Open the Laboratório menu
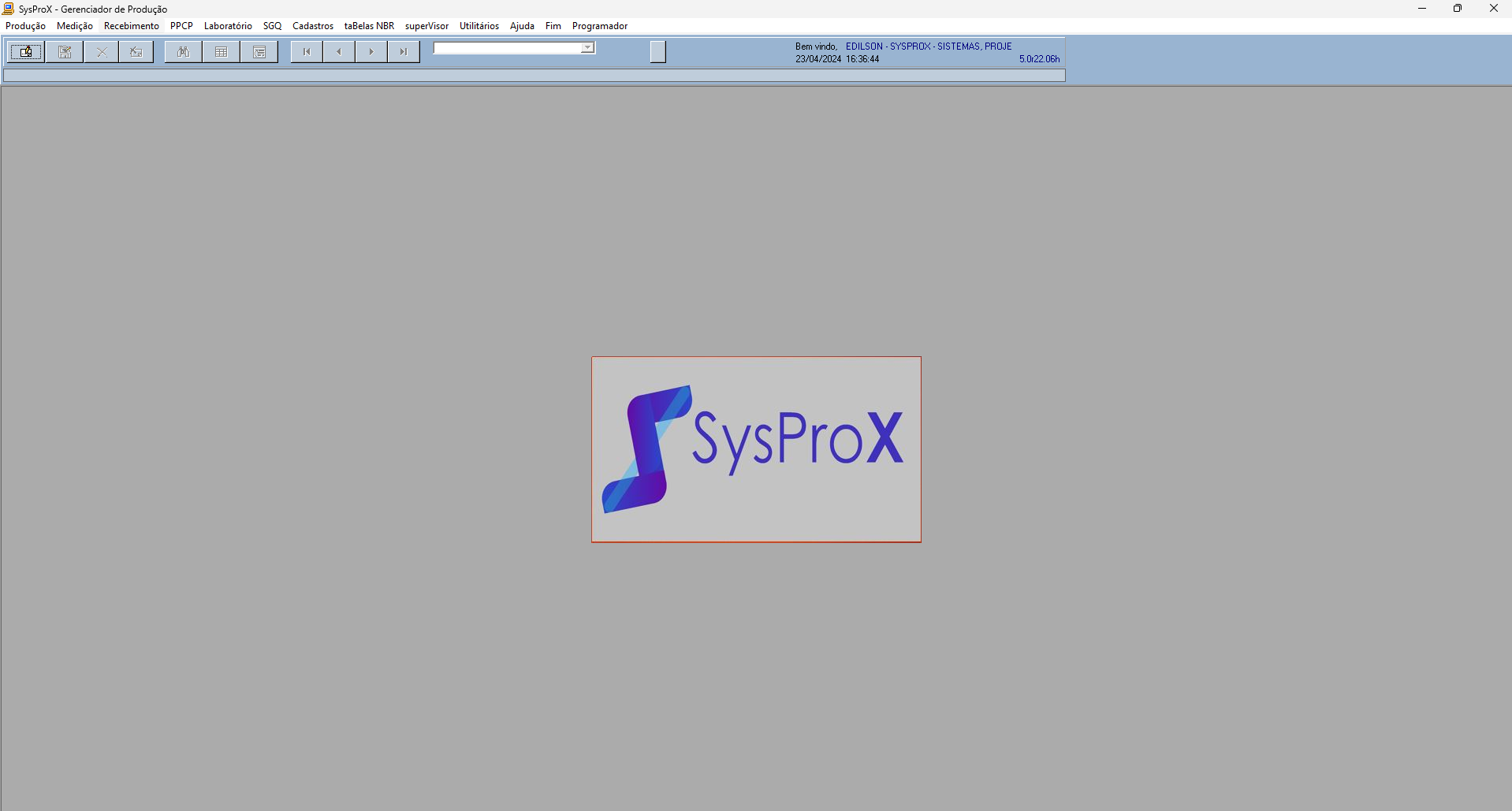Viewport: 1512px width, 811px height. tap(228, 26)
